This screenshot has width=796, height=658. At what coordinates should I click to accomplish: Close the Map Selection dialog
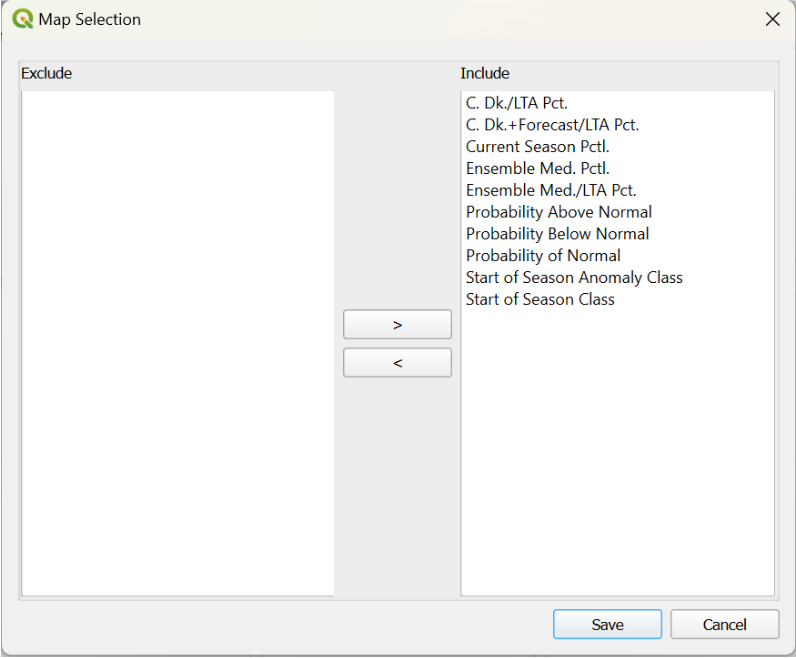point(772,19)
